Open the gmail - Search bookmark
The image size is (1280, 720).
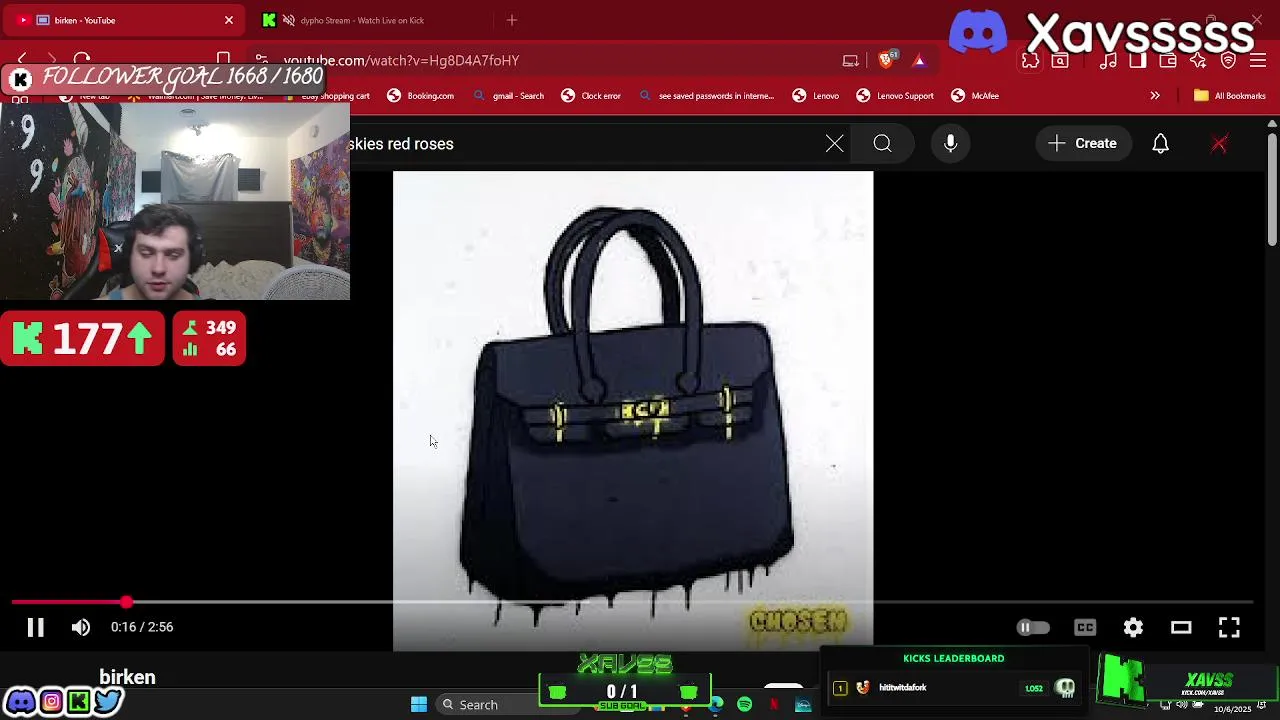tap(509, 96)
